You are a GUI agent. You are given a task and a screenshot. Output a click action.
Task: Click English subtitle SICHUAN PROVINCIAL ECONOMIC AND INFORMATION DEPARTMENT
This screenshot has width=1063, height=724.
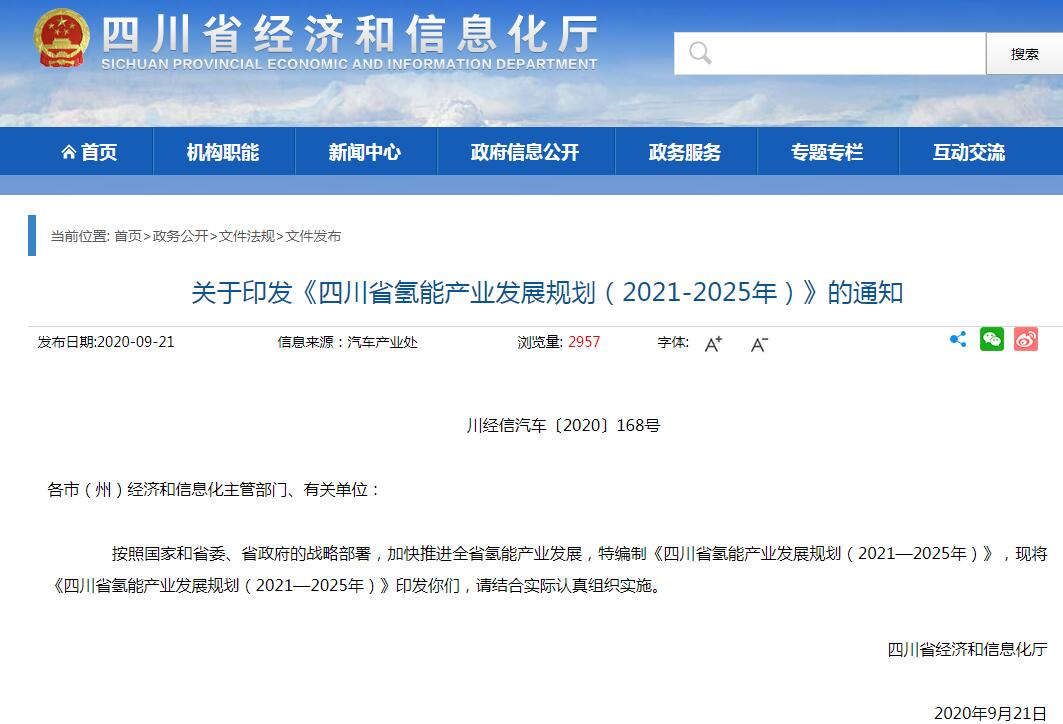349,64
